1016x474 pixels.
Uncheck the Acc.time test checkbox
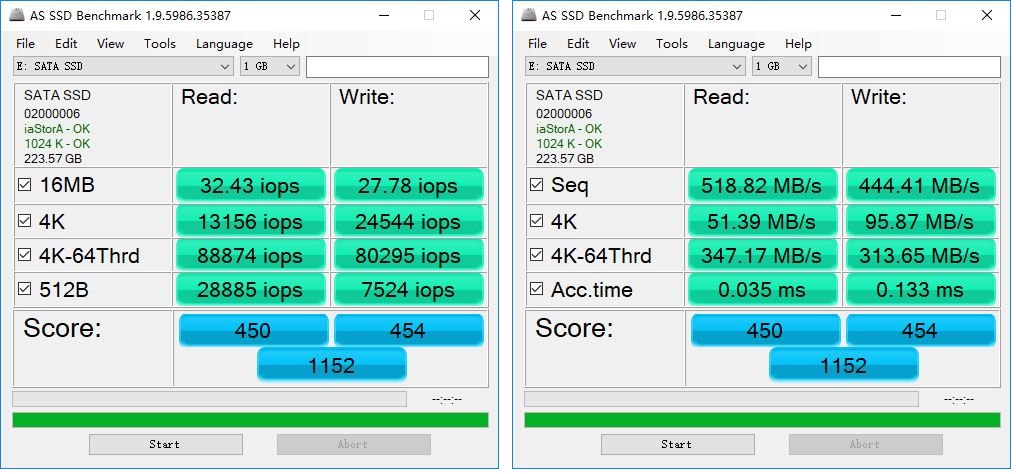(x=537, y=289)
